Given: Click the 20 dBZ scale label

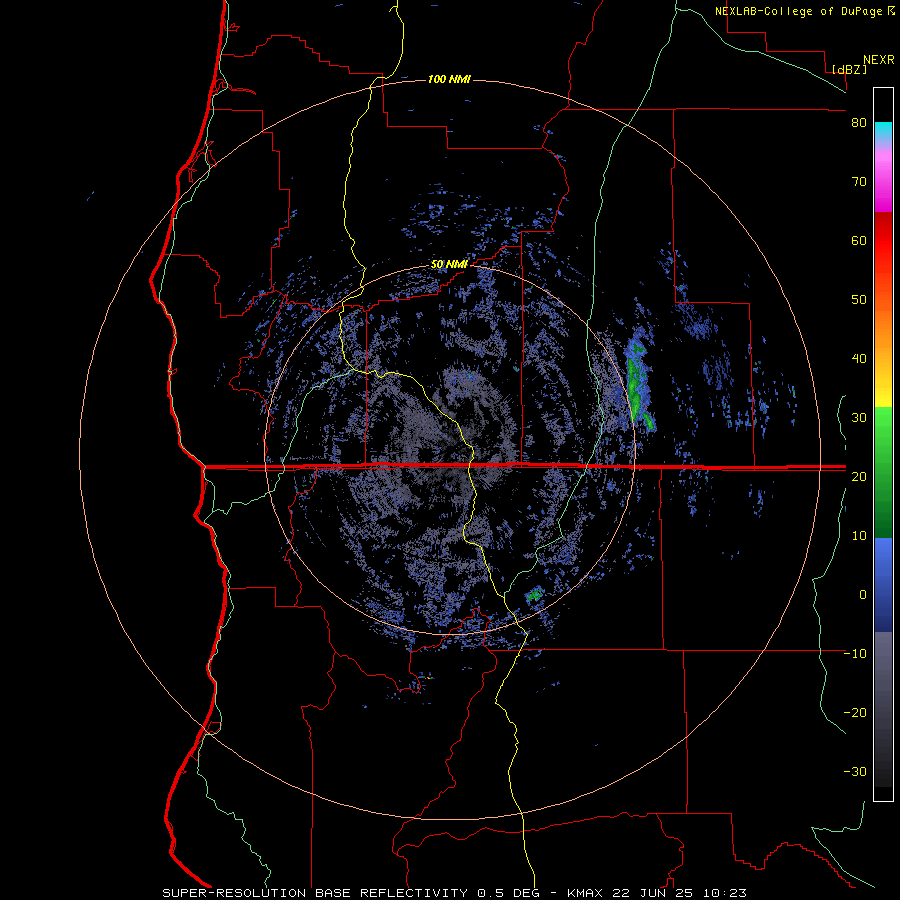Looking at the screenshot, I should (859, 476).
